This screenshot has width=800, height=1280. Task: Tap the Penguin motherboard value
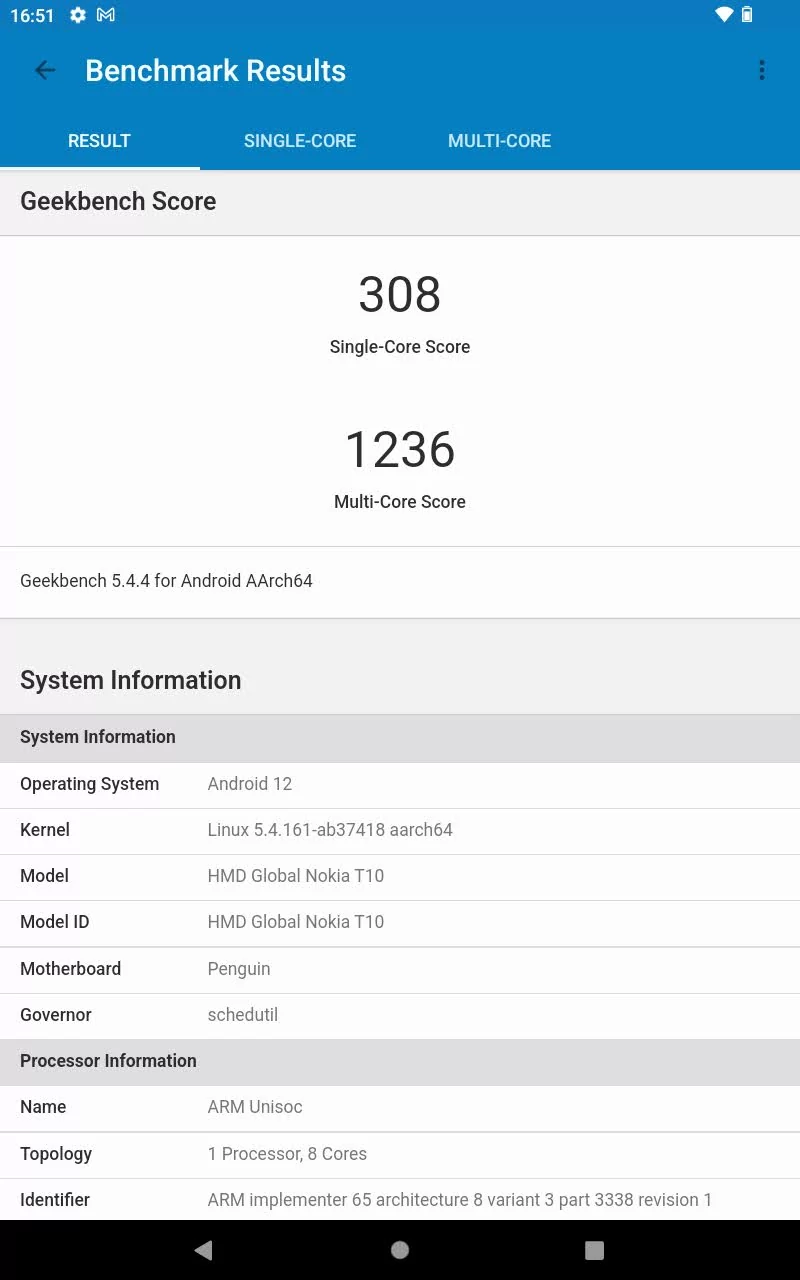[x=239, y=969]
